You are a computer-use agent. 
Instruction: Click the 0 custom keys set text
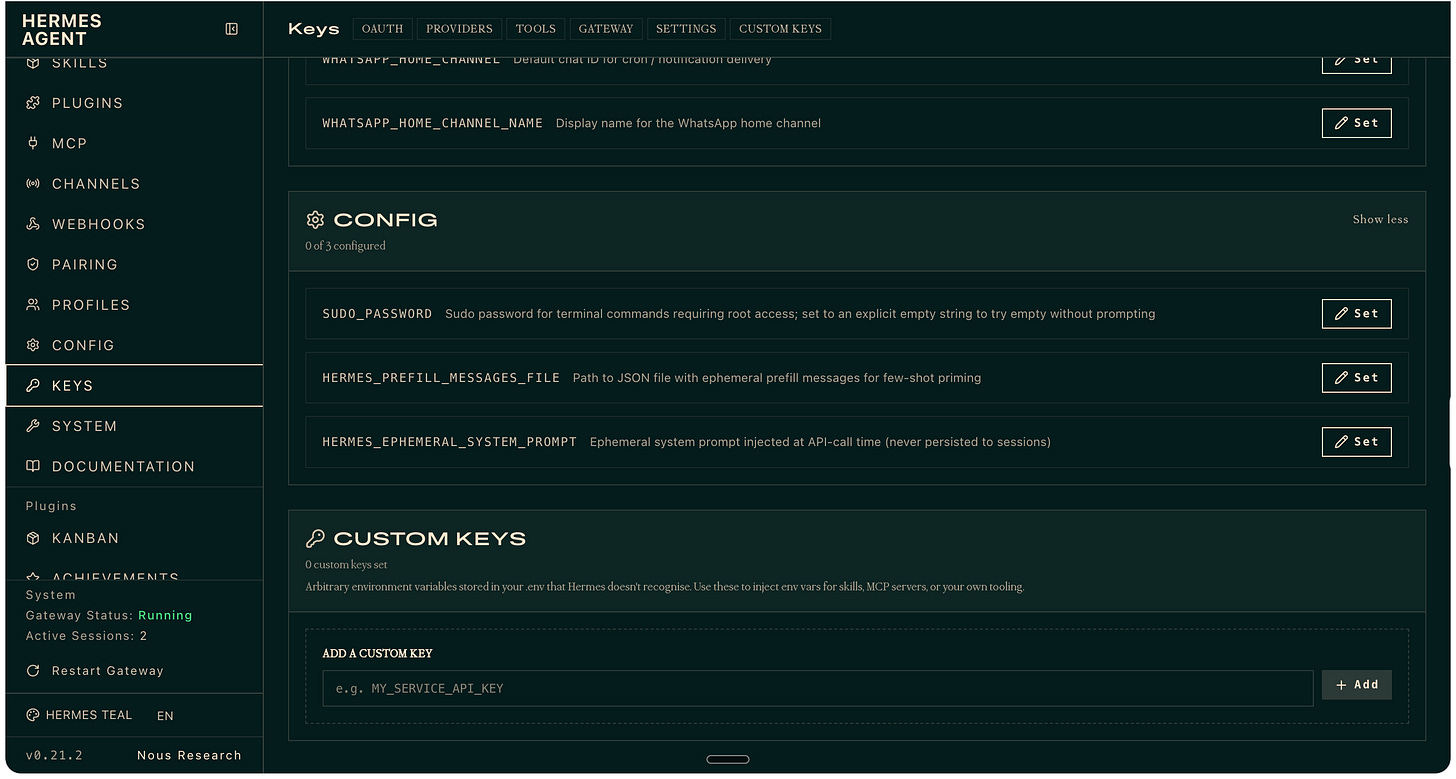pos(346,565)
